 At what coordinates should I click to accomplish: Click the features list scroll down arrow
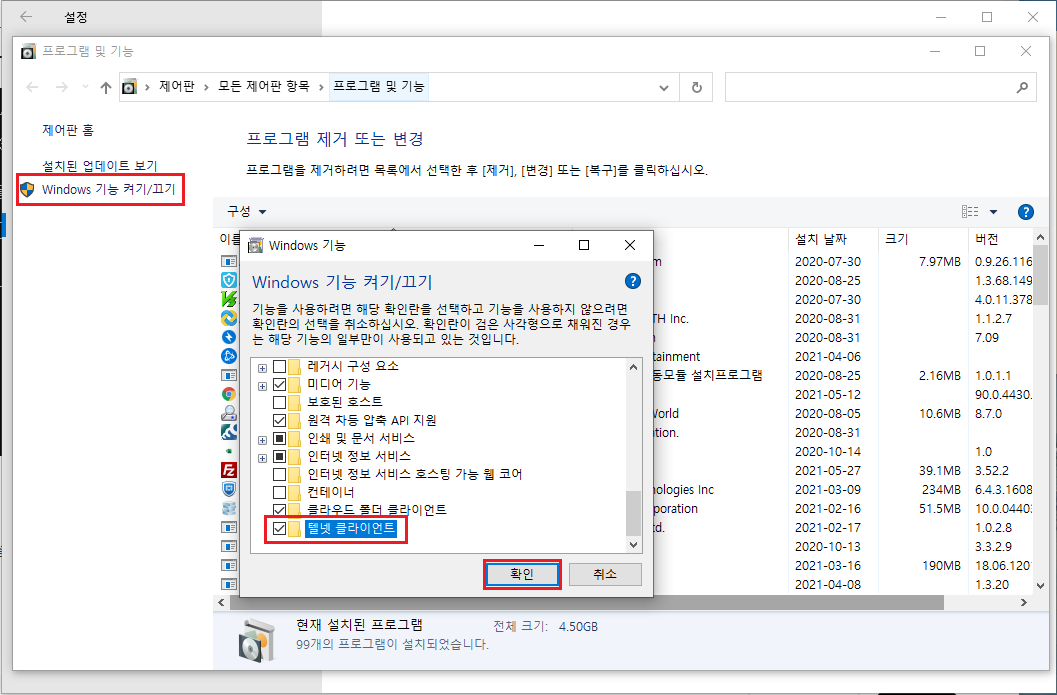pyautogui.click(x=633, y=545)
